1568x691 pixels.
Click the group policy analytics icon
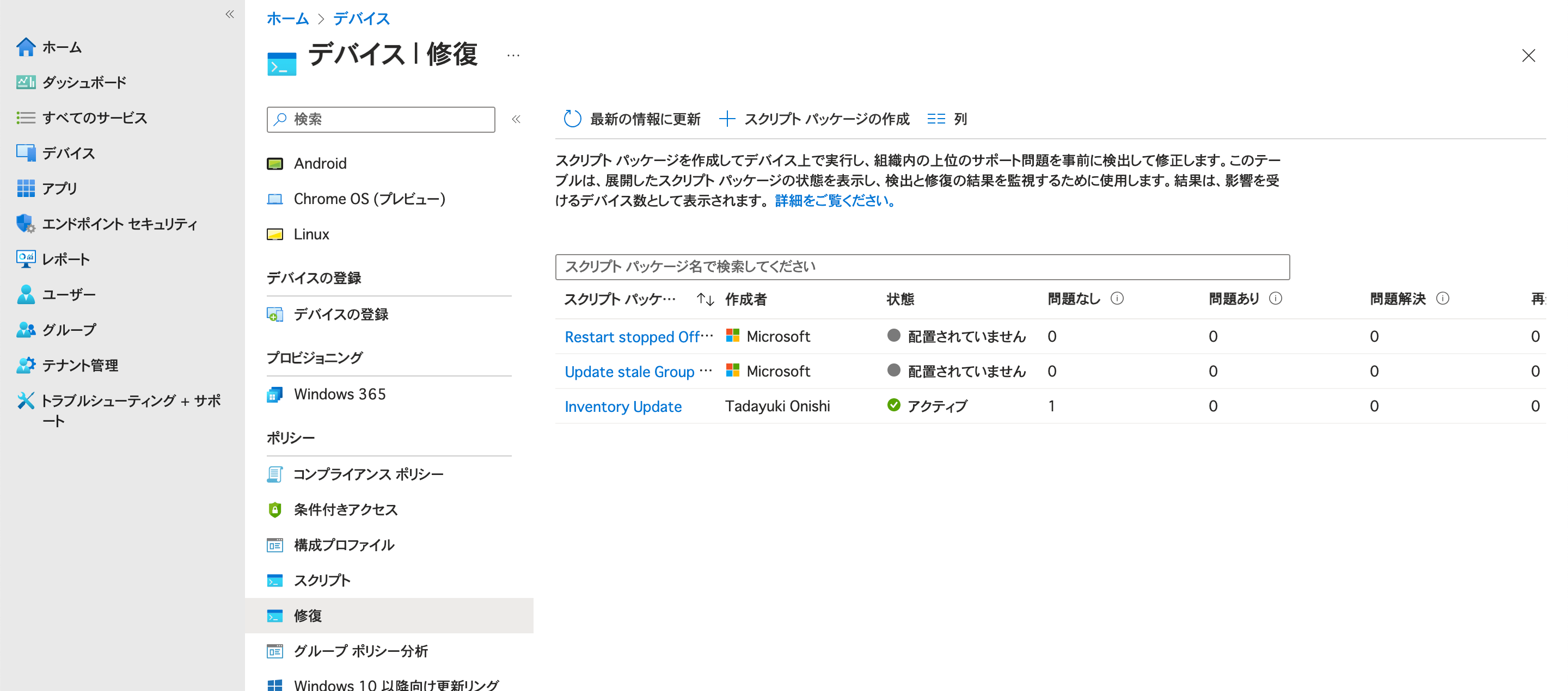pyautogui.click(x=274, y=651)
